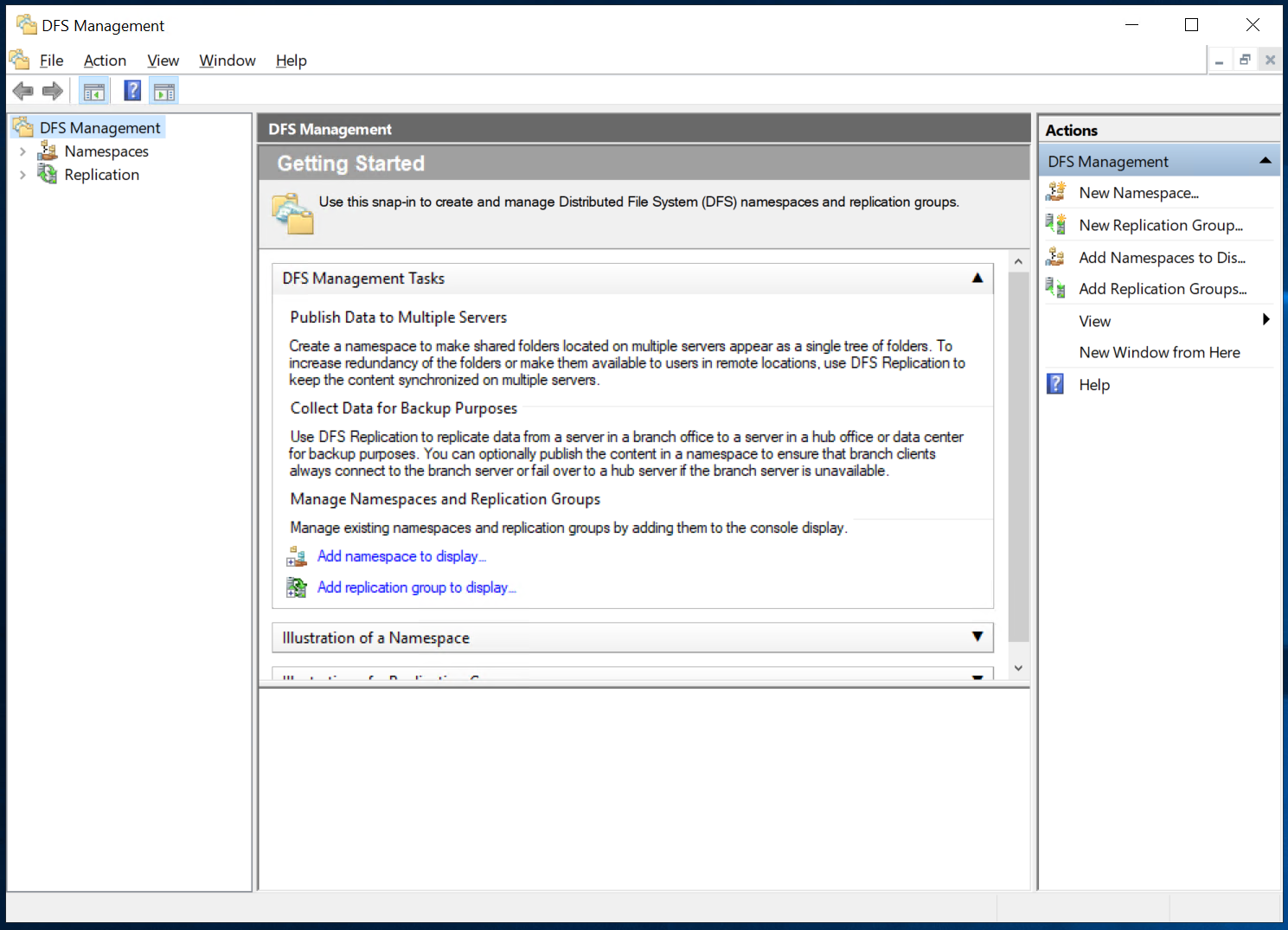Click the Add Replication Groups icon
This screenshot has height=930, width=1288.
tap(1055, 288)
